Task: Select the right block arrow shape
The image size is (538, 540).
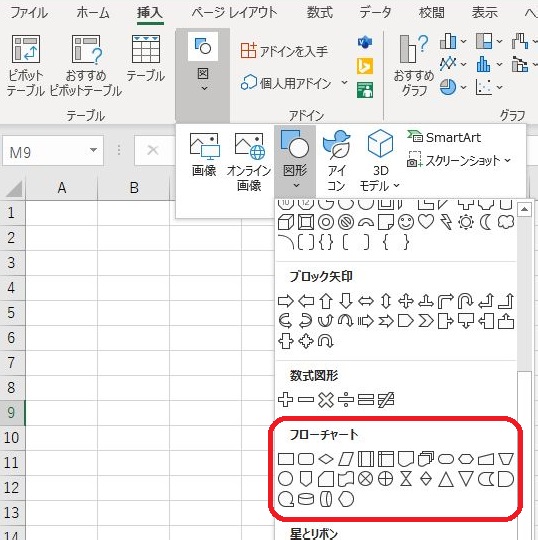Action: click(286, 301)
